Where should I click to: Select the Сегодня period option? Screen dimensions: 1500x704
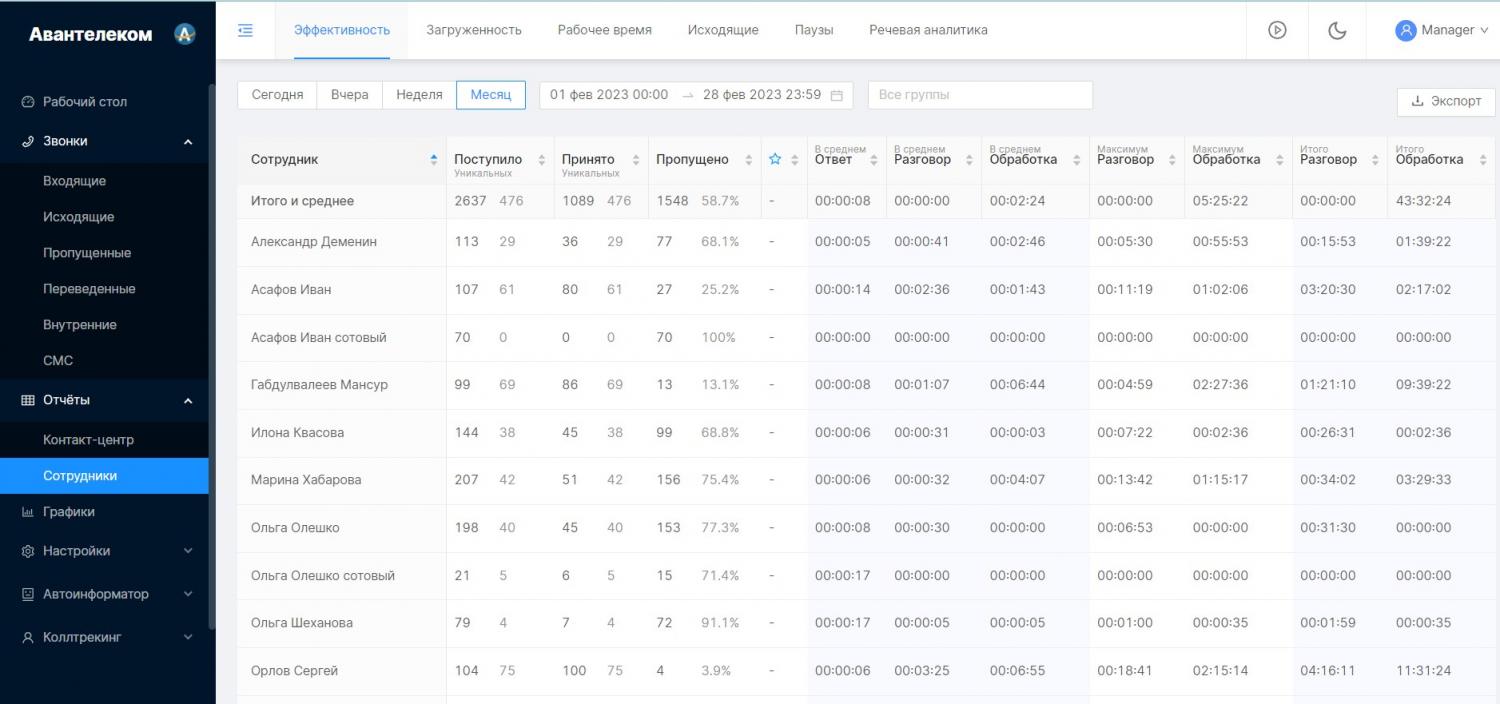277,95
